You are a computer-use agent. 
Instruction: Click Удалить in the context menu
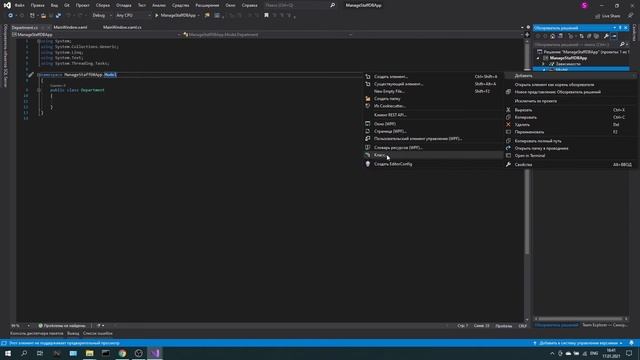pyautogui.click(x=571, y=125)
